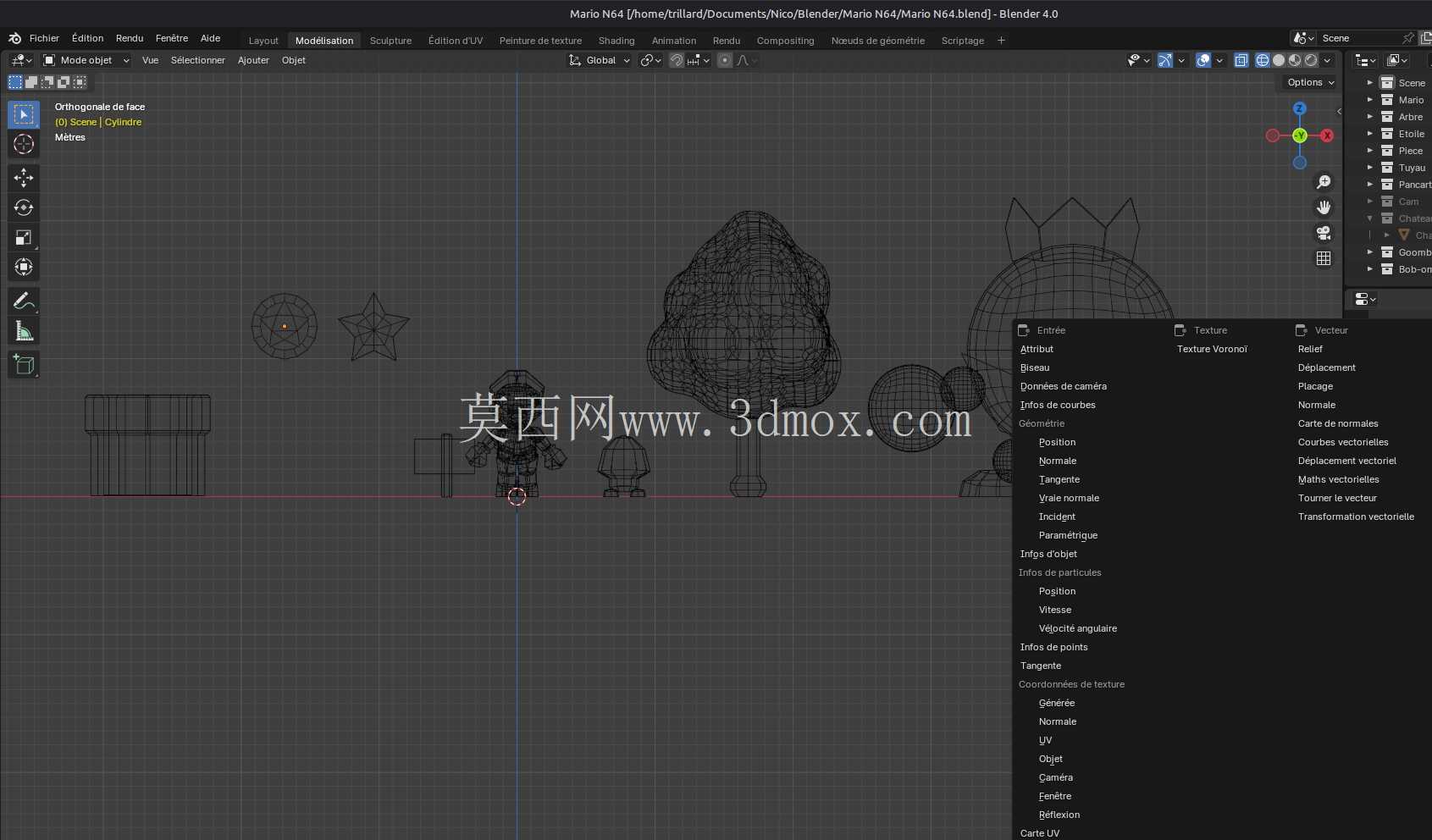The image size is (1432, 840).
Task: Toggle viewport gizmos display button
Action: click(x=1165, y=60)
